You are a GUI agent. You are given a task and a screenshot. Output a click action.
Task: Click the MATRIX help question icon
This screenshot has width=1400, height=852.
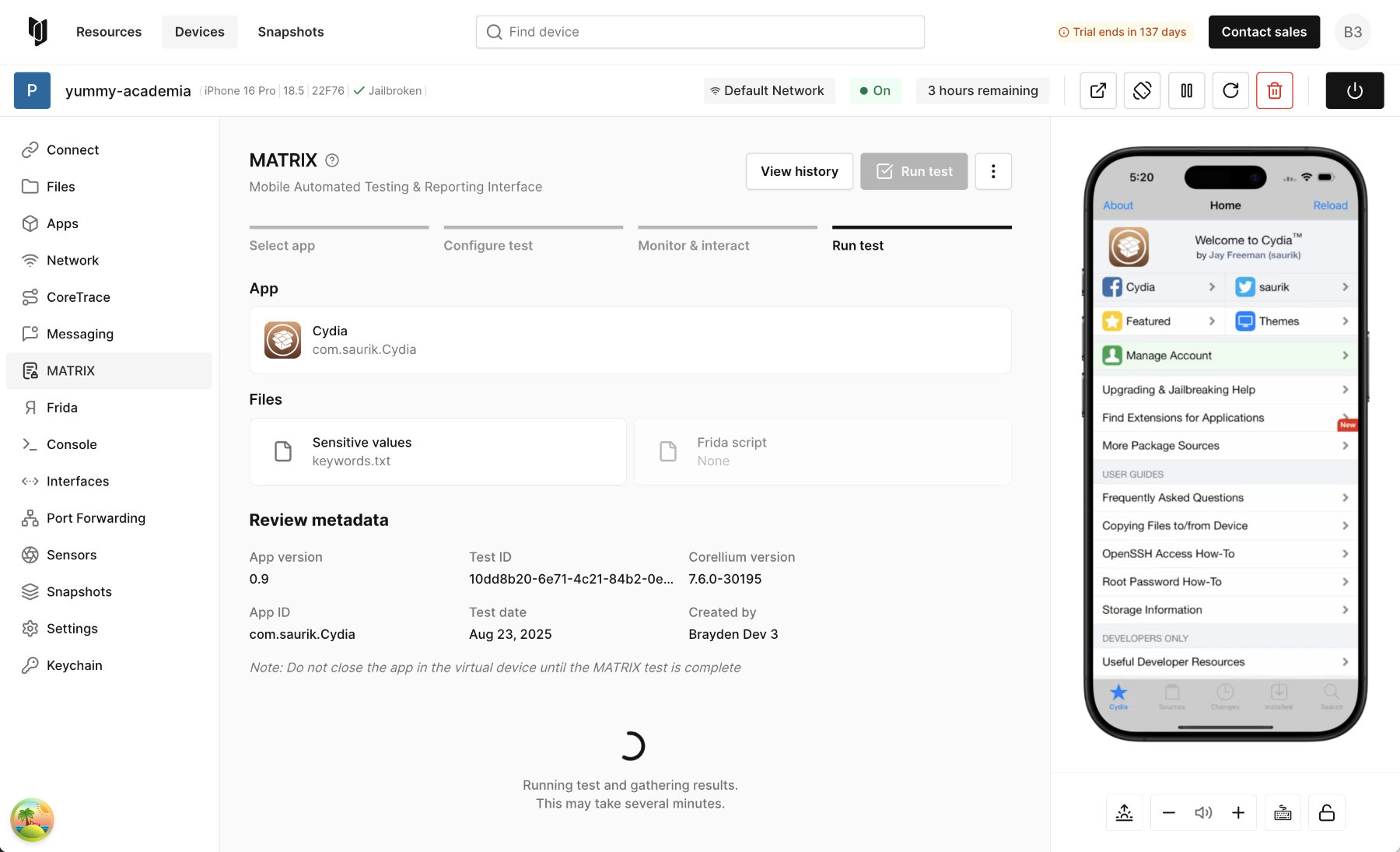coord(332,160)
